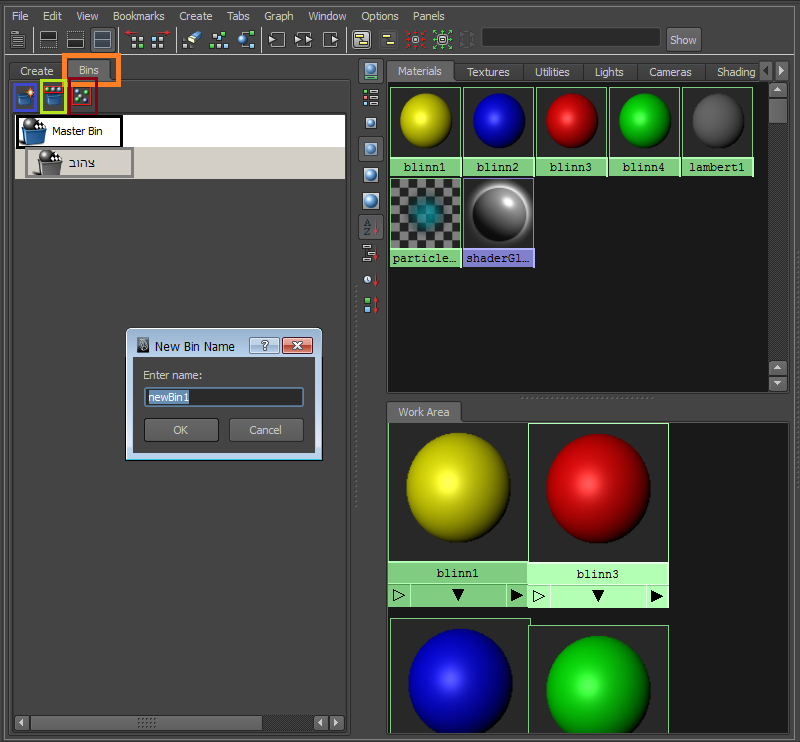800x742 pixels.
Task: Switch to the Textures tab
Action: (x=488, y=72)
